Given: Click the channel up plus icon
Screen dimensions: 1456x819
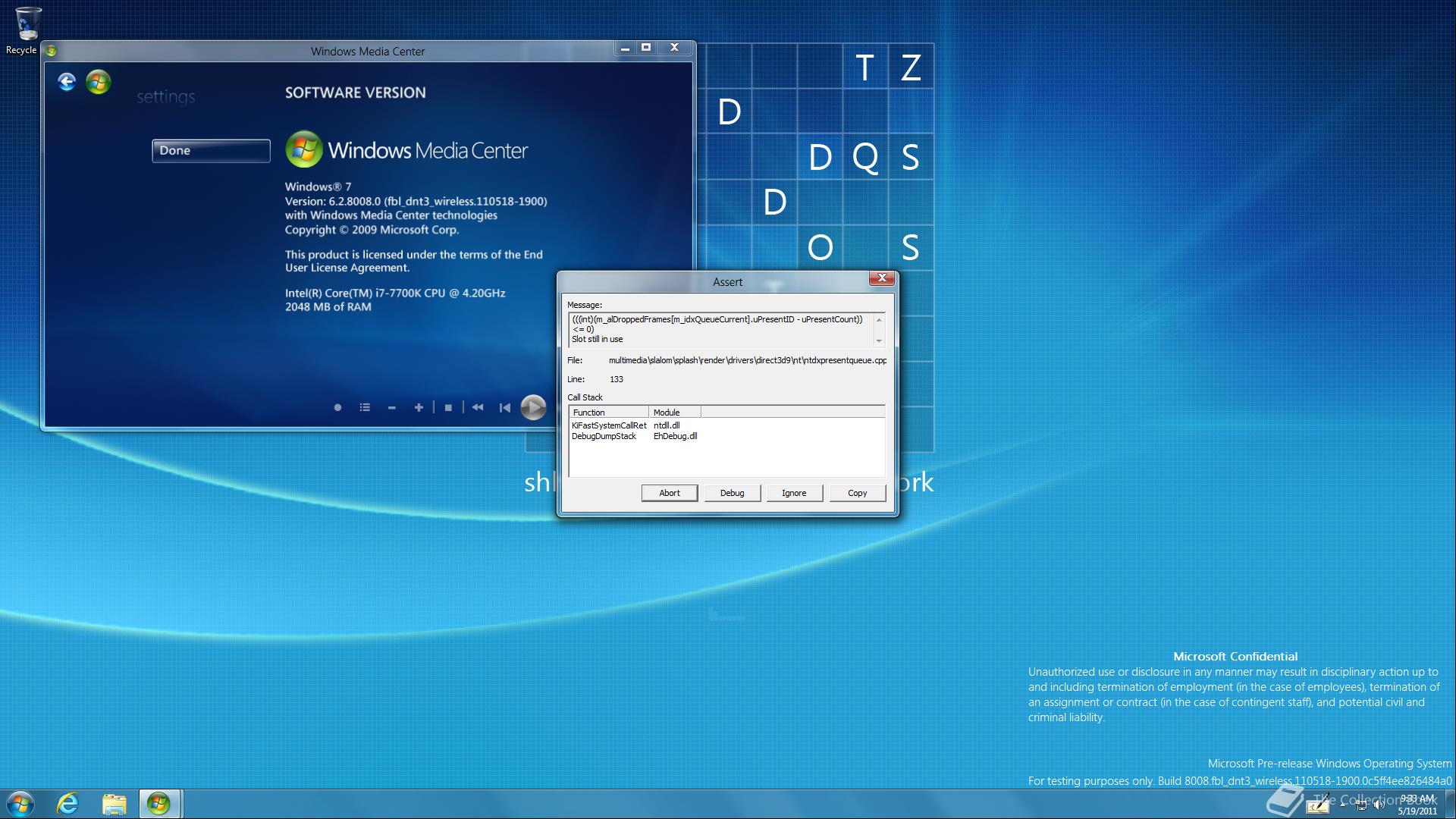Looking at the screenshot, I should pyautogui.click(x=419, y=408).
